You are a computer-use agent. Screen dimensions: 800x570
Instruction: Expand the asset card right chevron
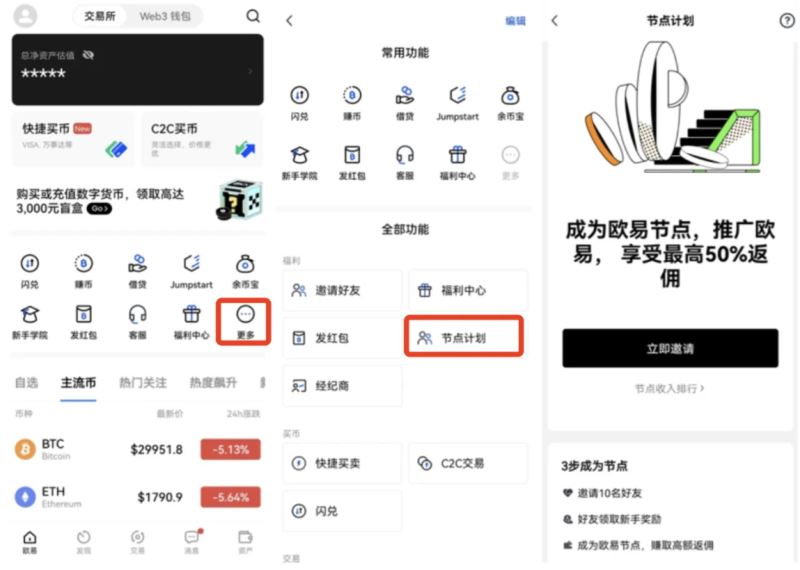(x=250, y=71)
